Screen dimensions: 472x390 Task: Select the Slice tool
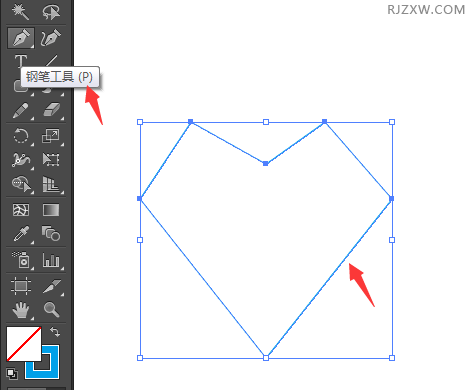[52, 286]
